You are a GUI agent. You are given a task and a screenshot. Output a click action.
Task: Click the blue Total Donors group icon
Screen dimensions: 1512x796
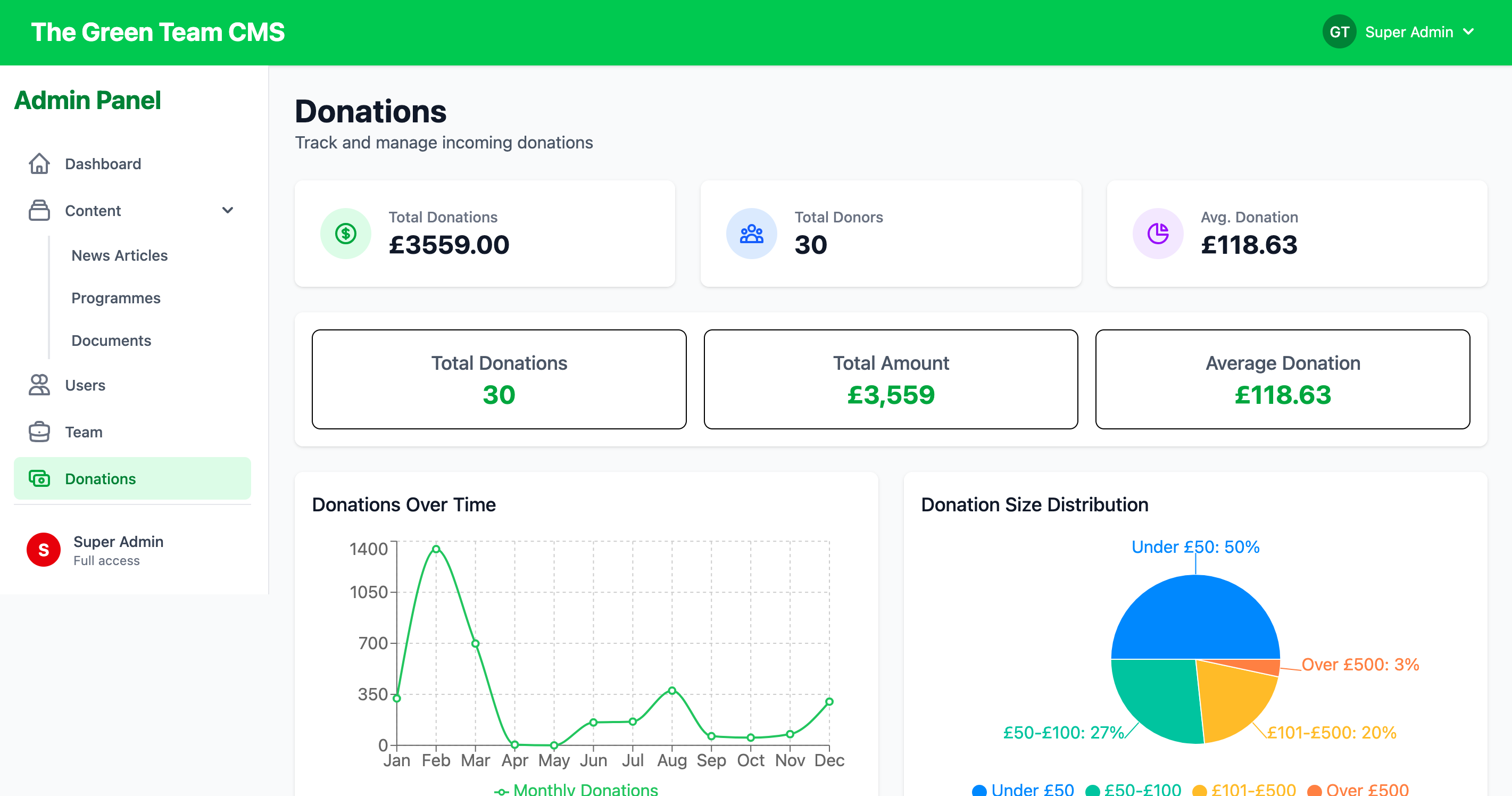(751, 234)
